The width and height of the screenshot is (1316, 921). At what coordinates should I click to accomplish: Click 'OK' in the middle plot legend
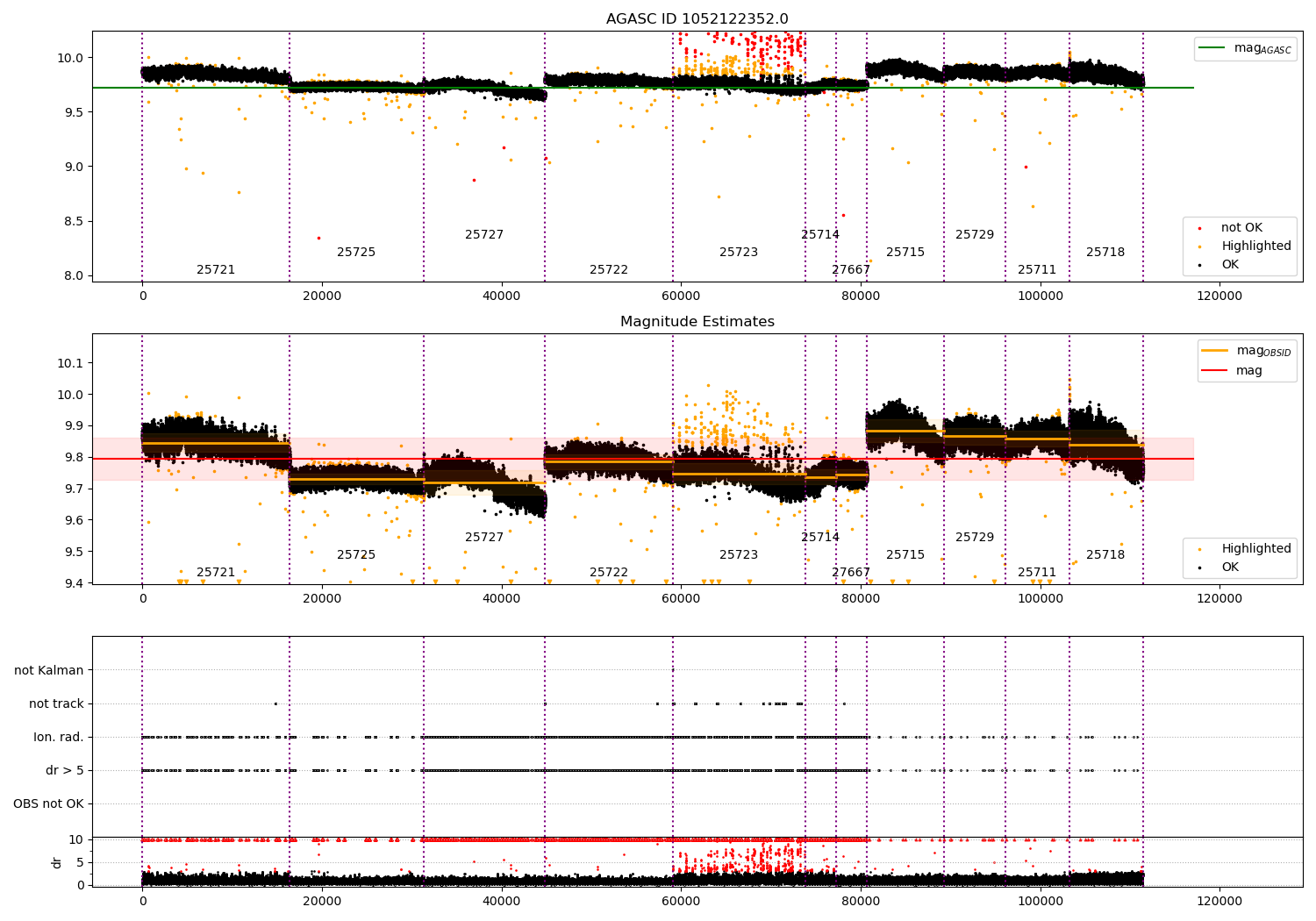click(x=1219, y=567)
